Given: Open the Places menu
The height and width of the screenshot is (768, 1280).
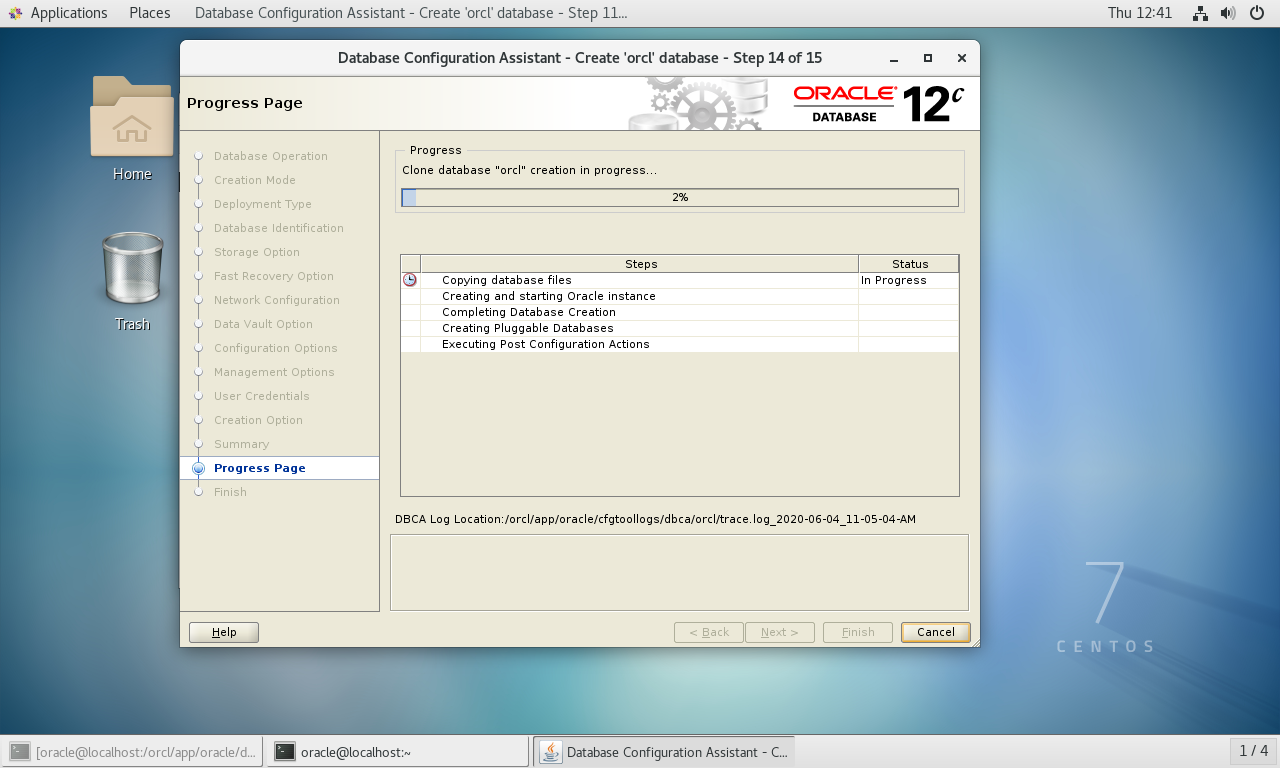Looking at the screenshot, I should [149, 13].
